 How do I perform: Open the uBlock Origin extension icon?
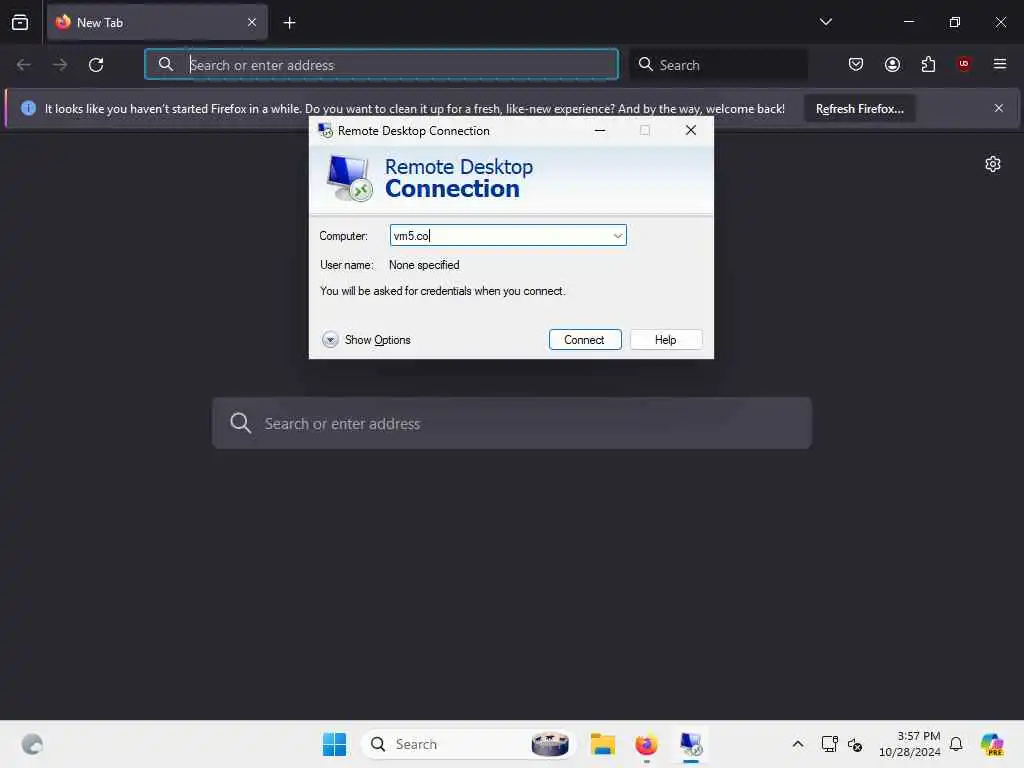coord(964,64)
